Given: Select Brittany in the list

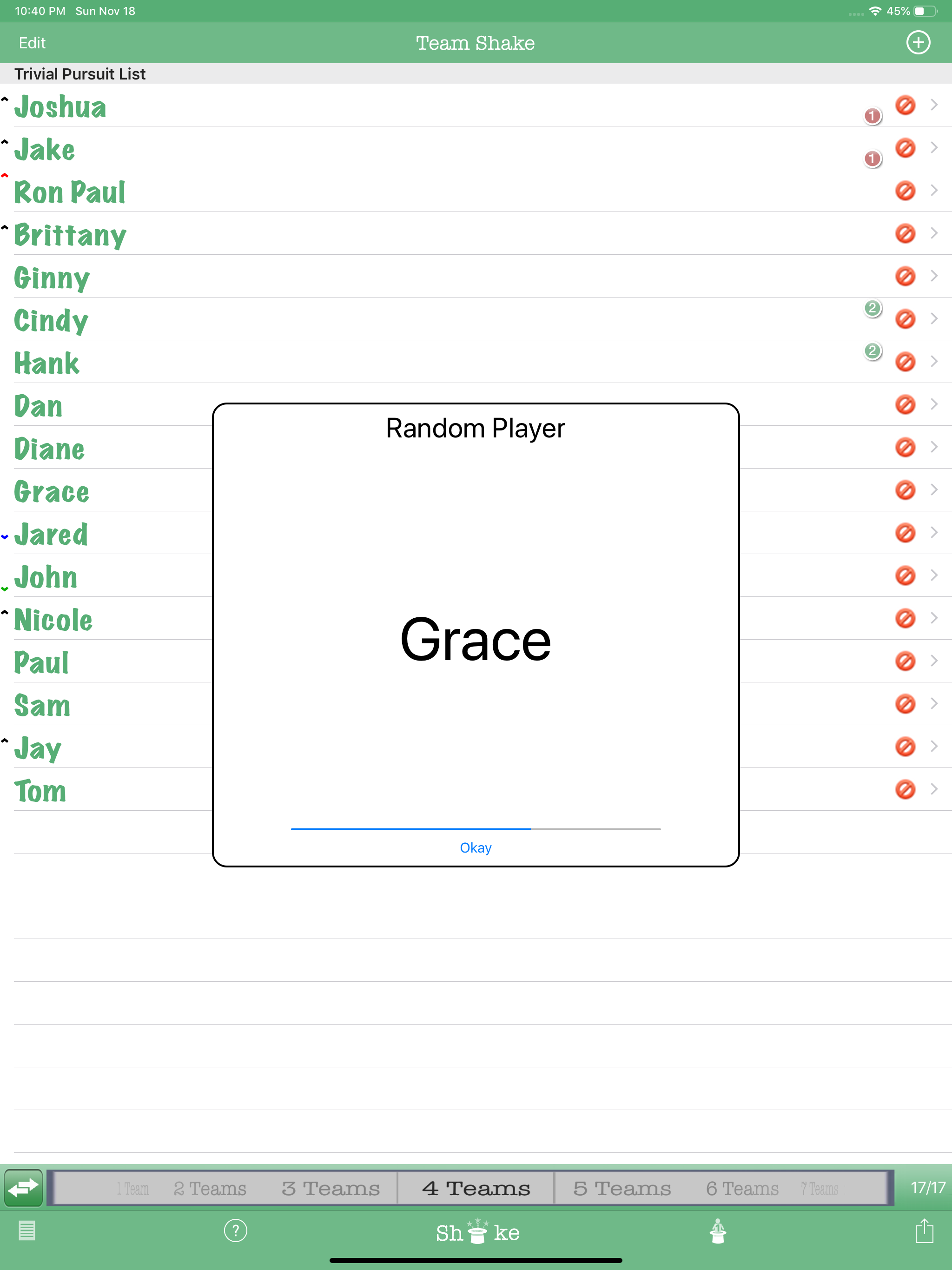Looking at the screenshot, I should pyautogui.click(x=476, y=233).
